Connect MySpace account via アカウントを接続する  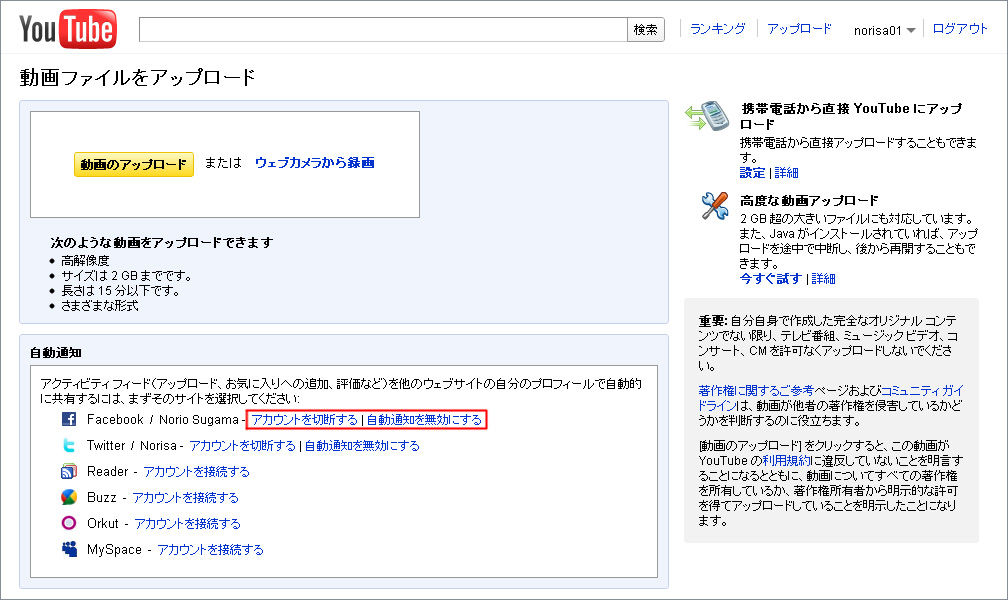210,550
